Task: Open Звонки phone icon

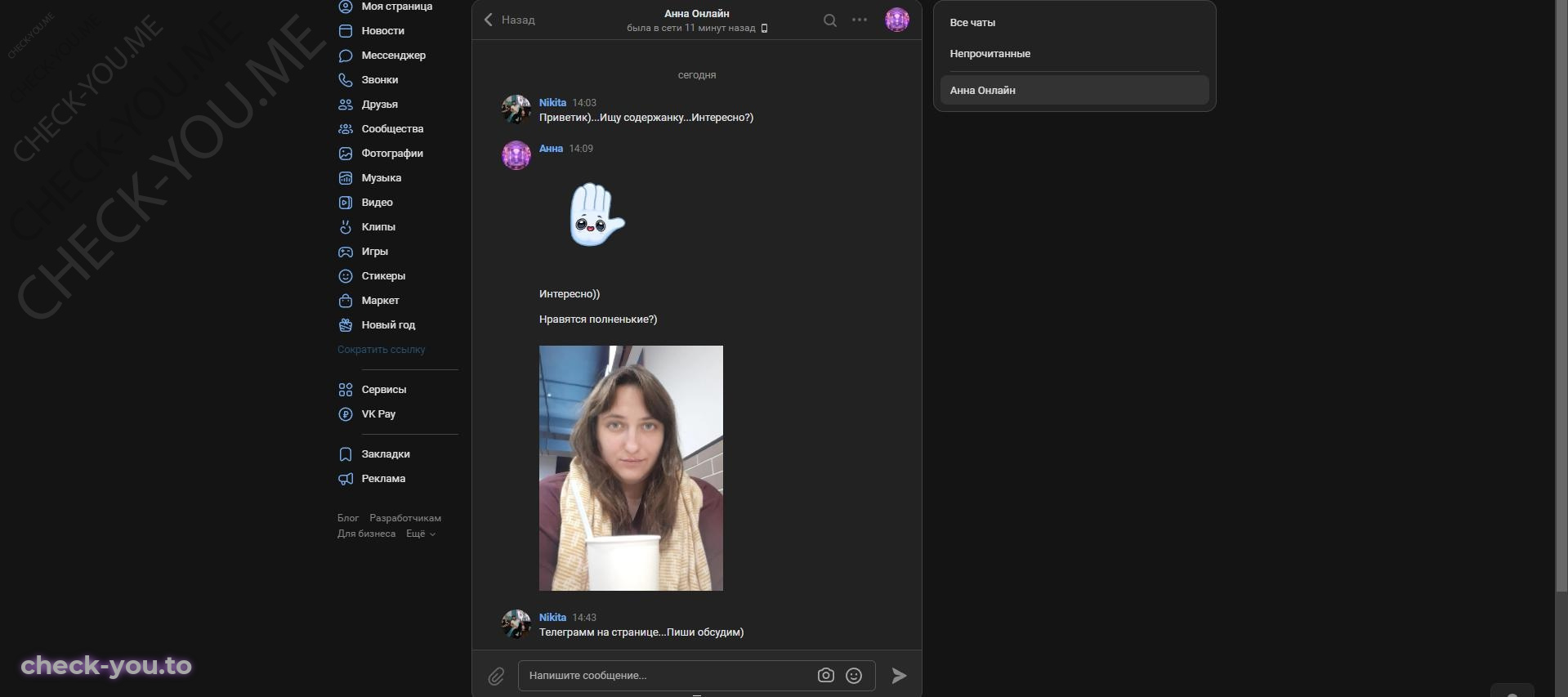Action: pyautogui.click(x=346, y=80)
